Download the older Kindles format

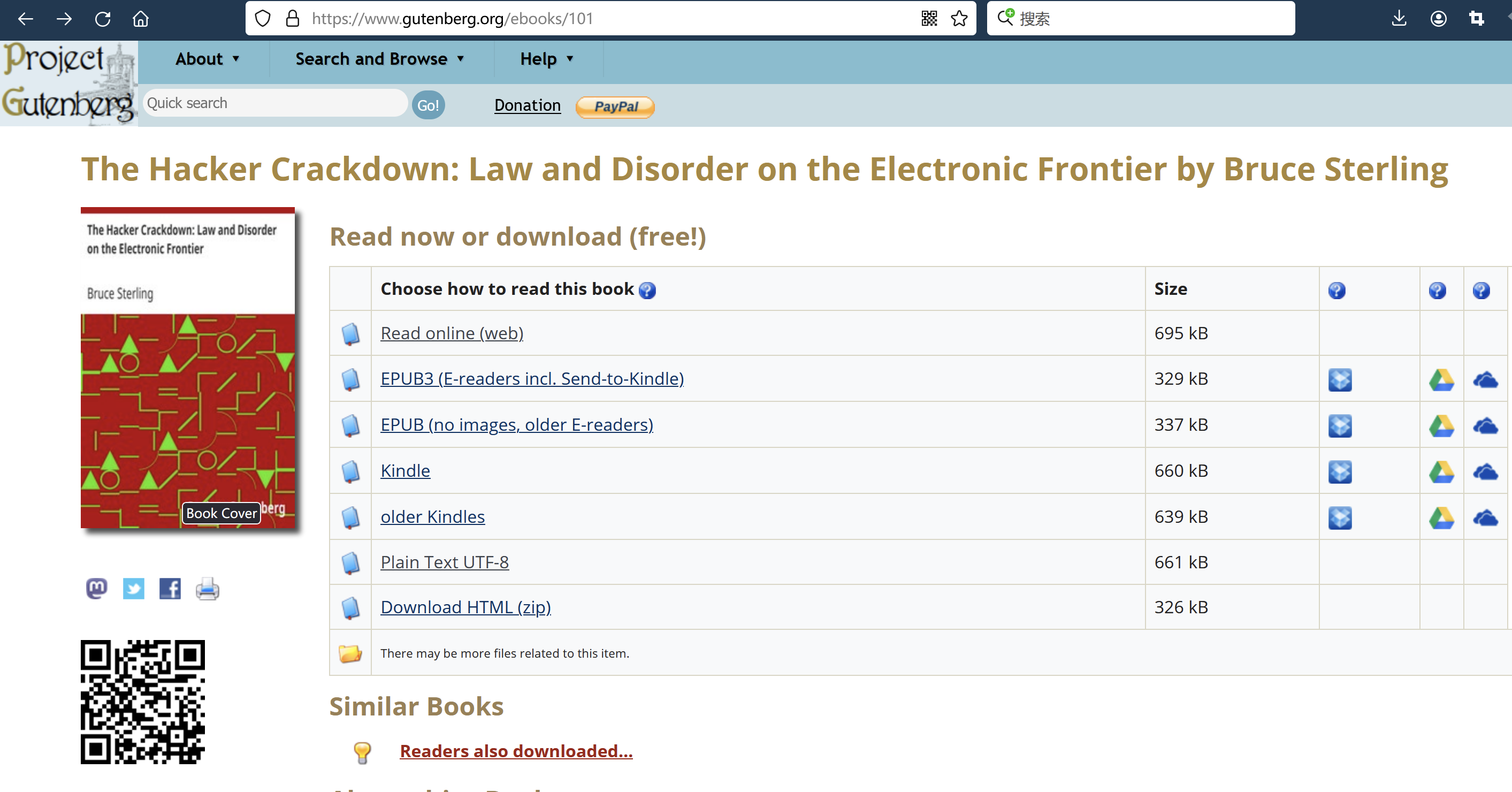pyautogui.click(x=433, y=516)
